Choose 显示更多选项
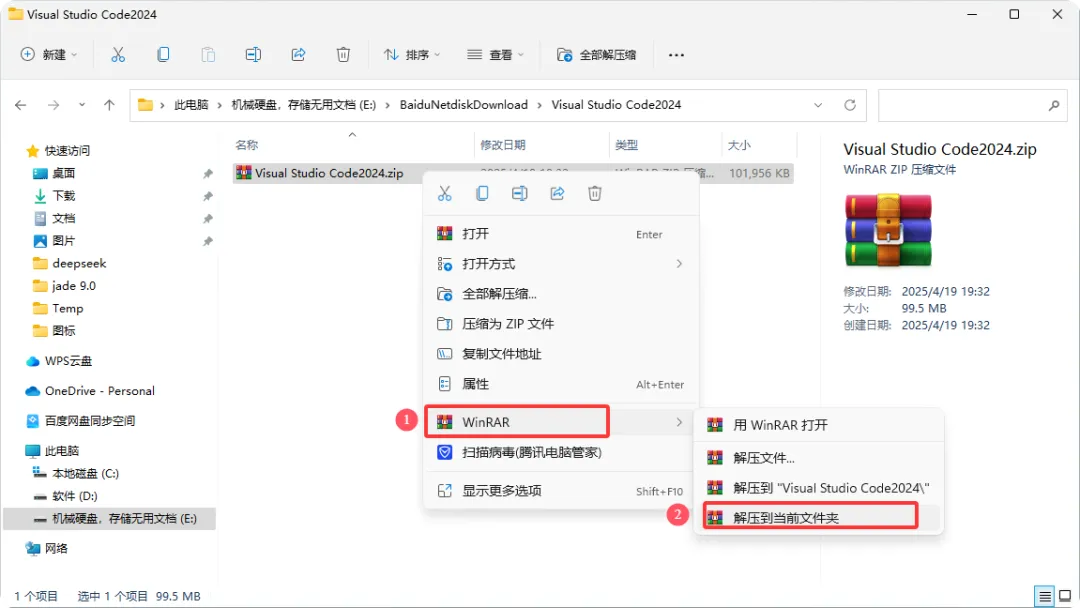 (561, 491)
